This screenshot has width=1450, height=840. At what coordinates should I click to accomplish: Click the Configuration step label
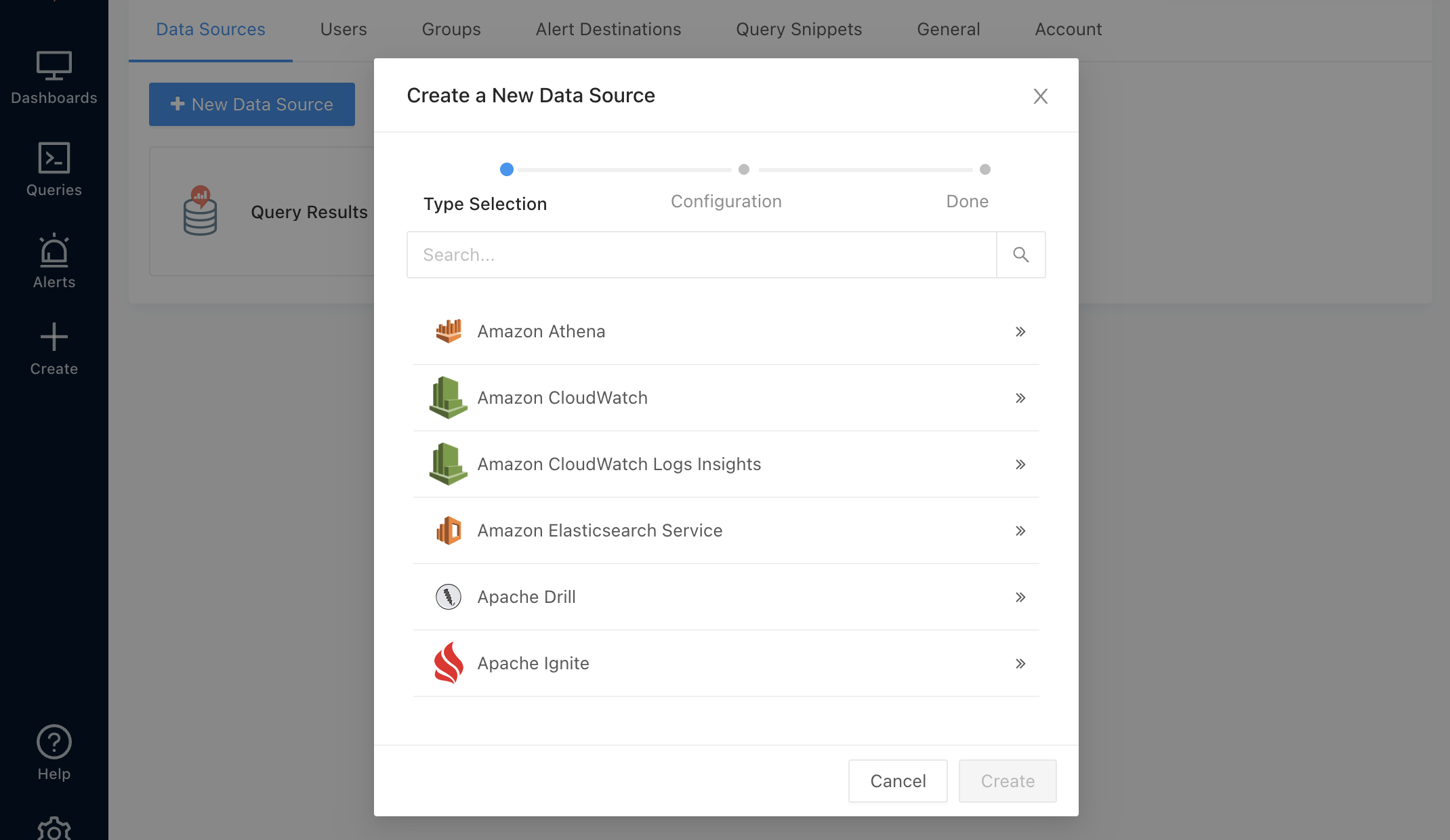(726, 201)
